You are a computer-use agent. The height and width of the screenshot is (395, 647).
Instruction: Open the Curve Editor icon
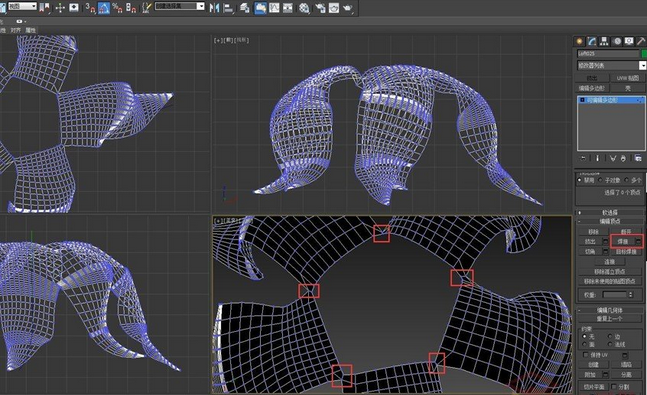(274, 8)
